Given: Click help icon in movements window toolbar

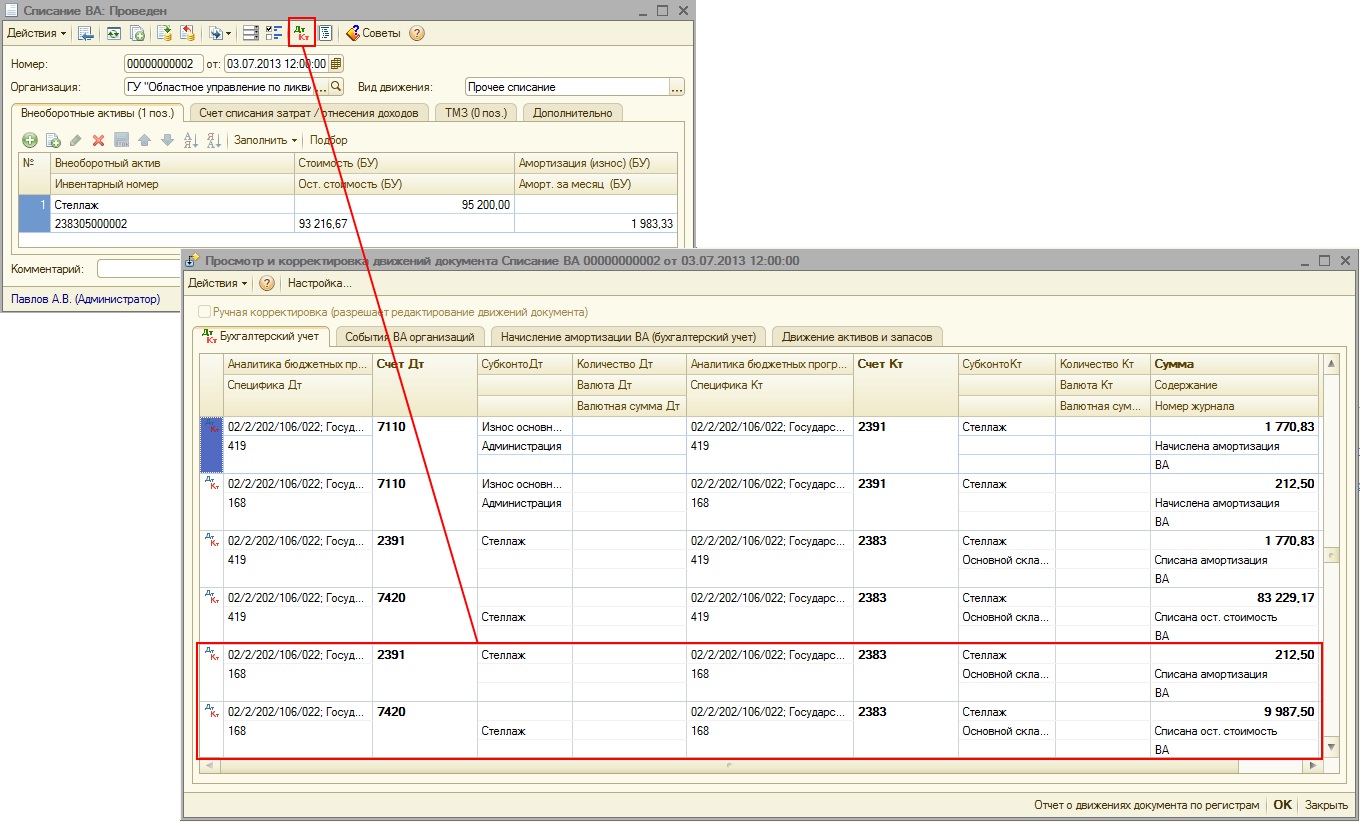Looking at the screenshot, I should pyautogui.click(x=267, y=283).
